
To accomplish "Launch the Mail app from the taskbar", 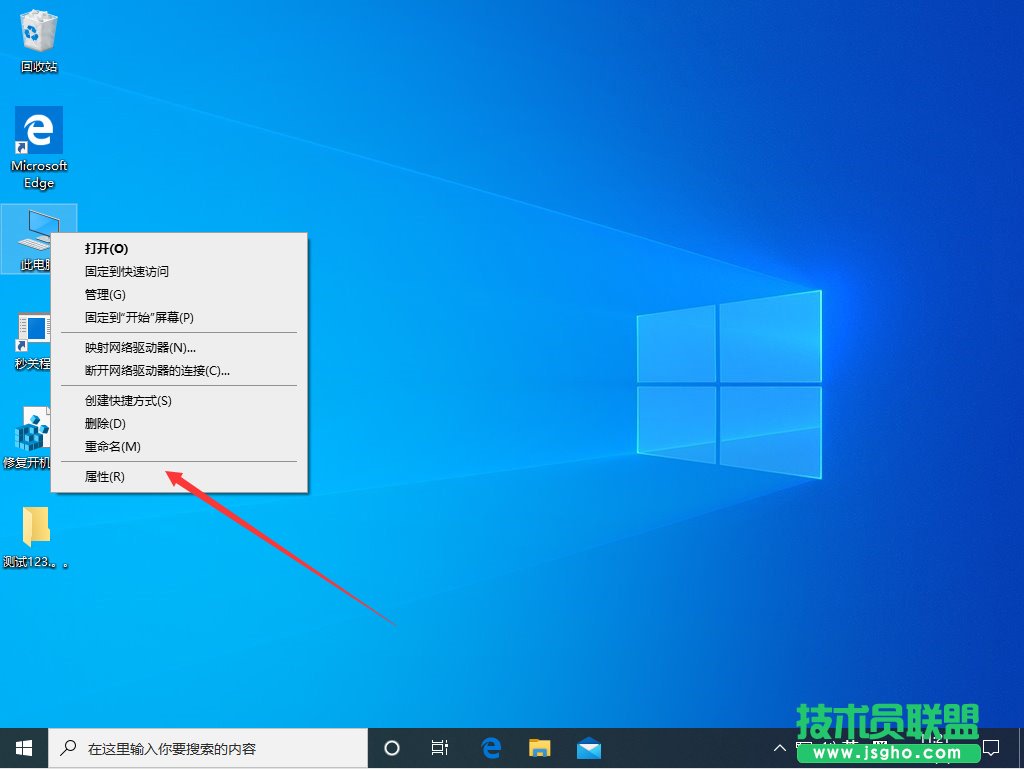I will click(589, 747).
